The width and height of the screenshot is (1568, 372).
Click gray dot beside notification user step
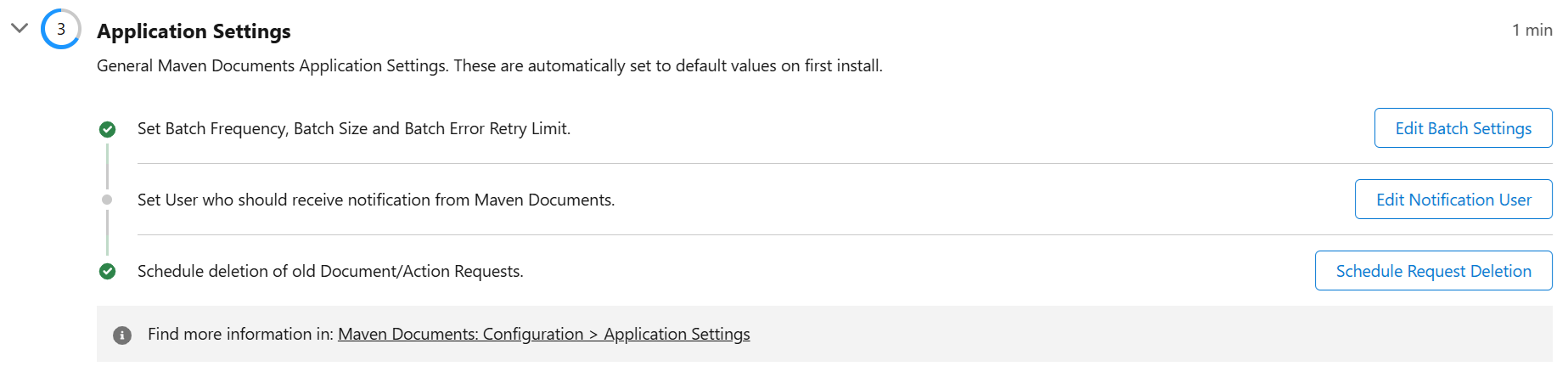[107, 200]
